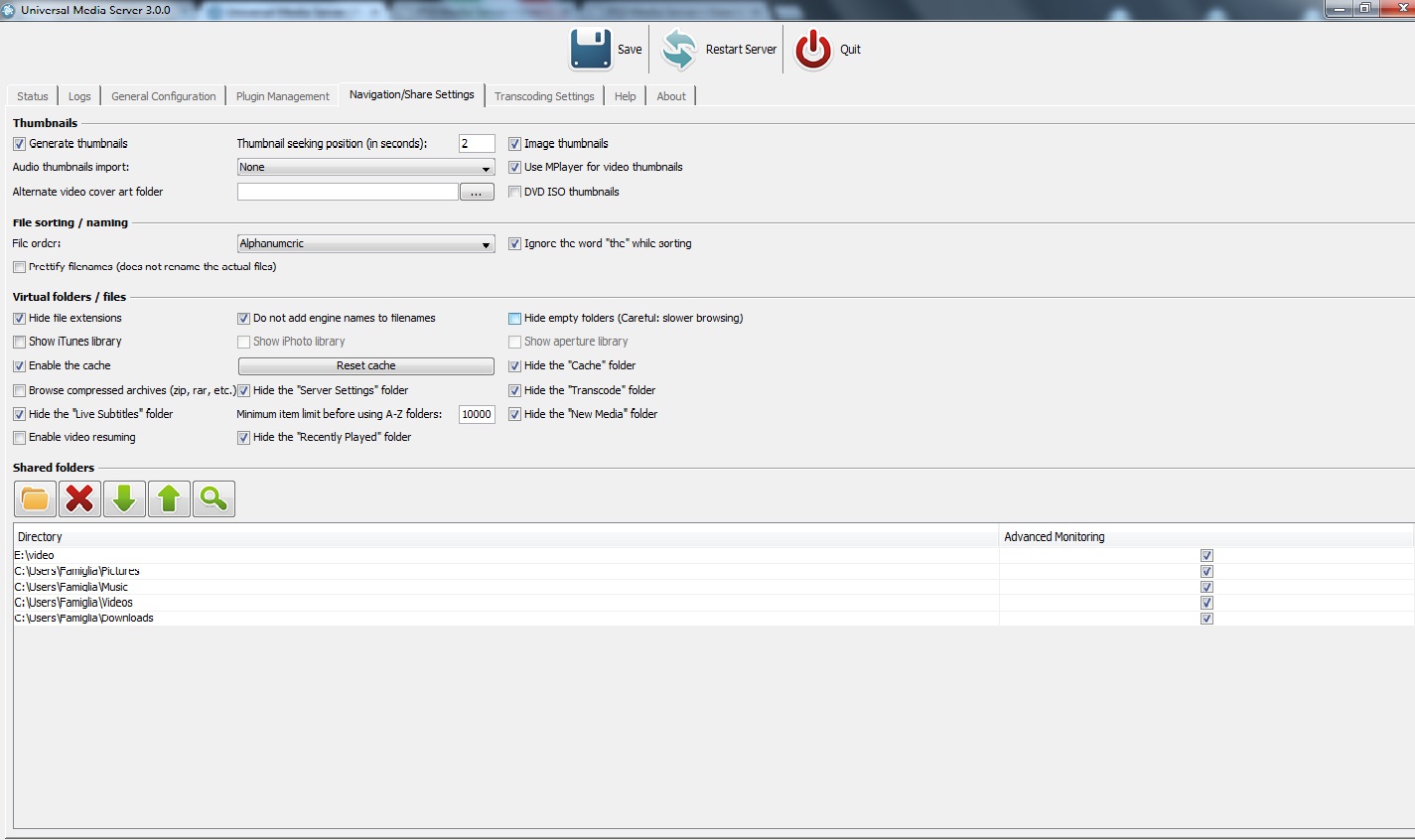
Task: Click the Reset cache button
Action: pos(365,366)
